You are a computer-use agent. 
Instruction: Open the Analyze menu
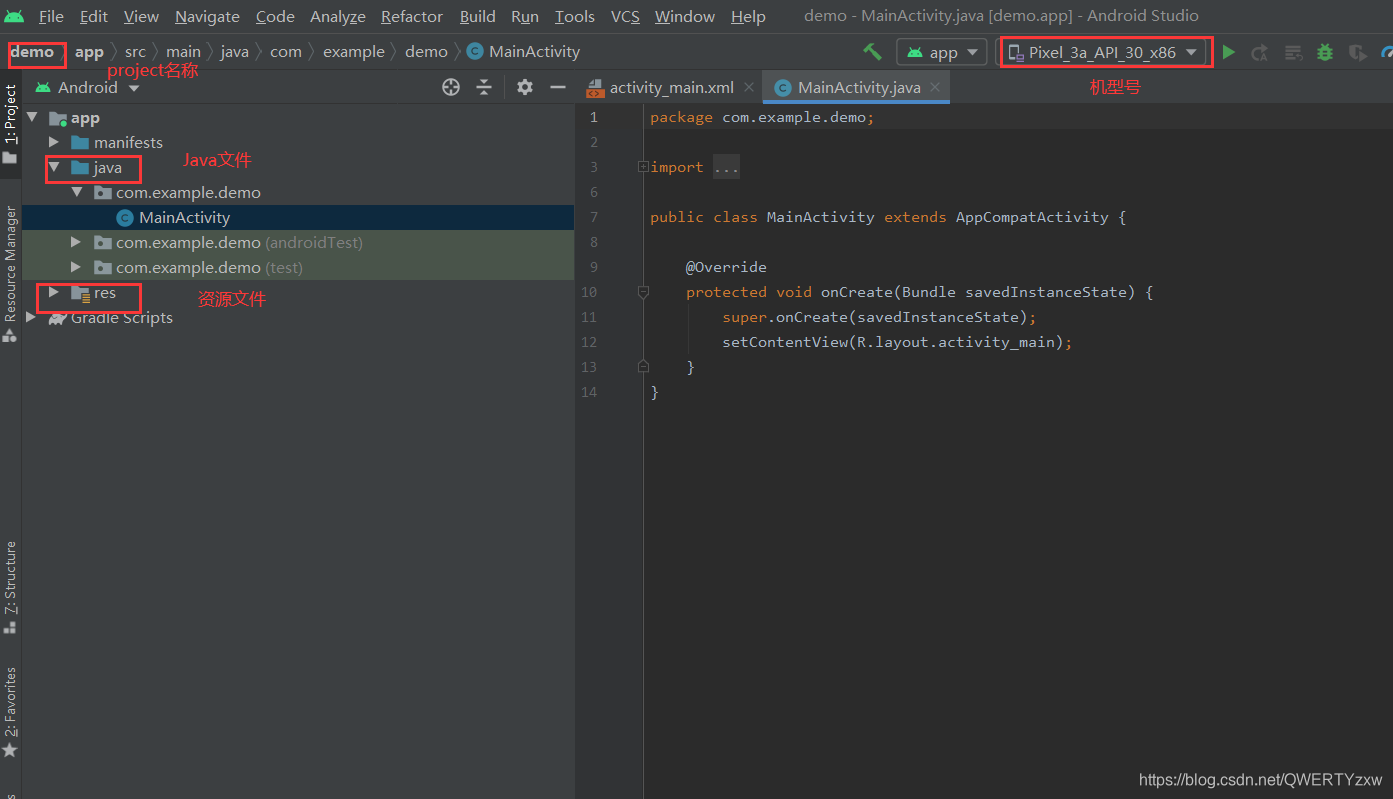click(x=338, y=16)
